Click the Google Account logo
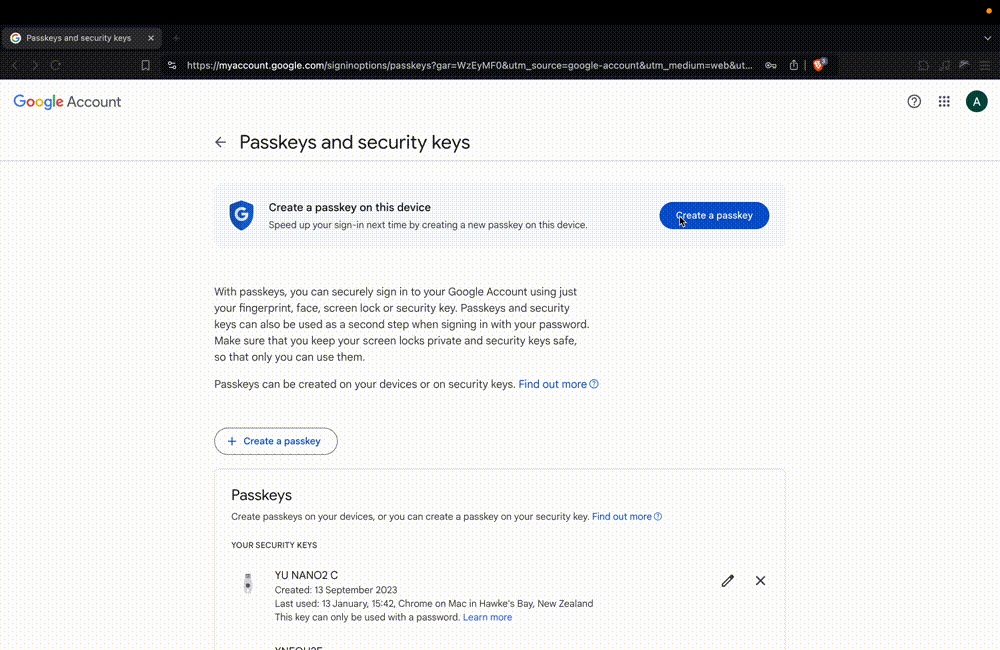 pos(67,102)
